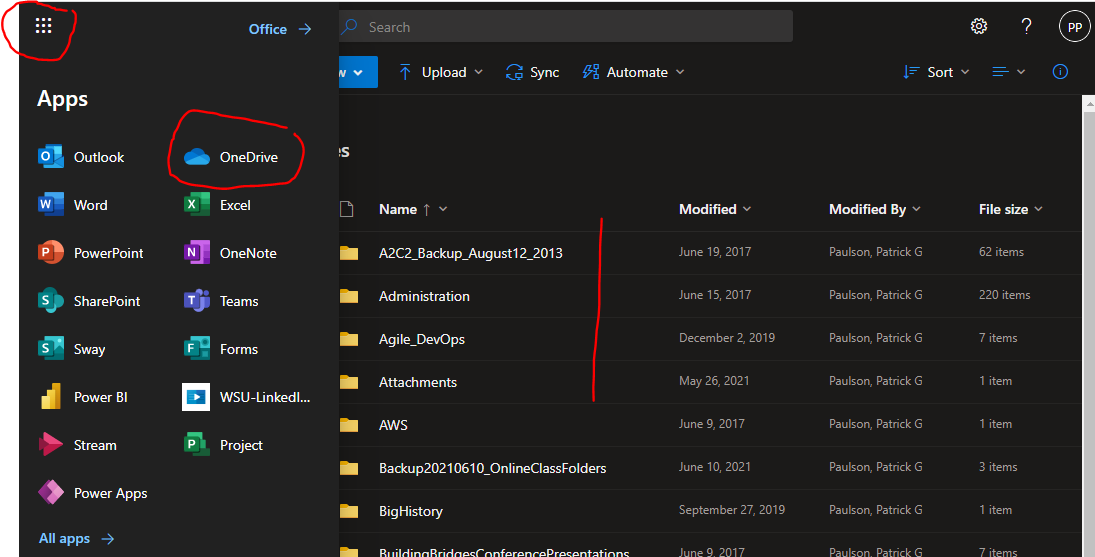Open the view options layout dropdown

(x=1008, y=72)
